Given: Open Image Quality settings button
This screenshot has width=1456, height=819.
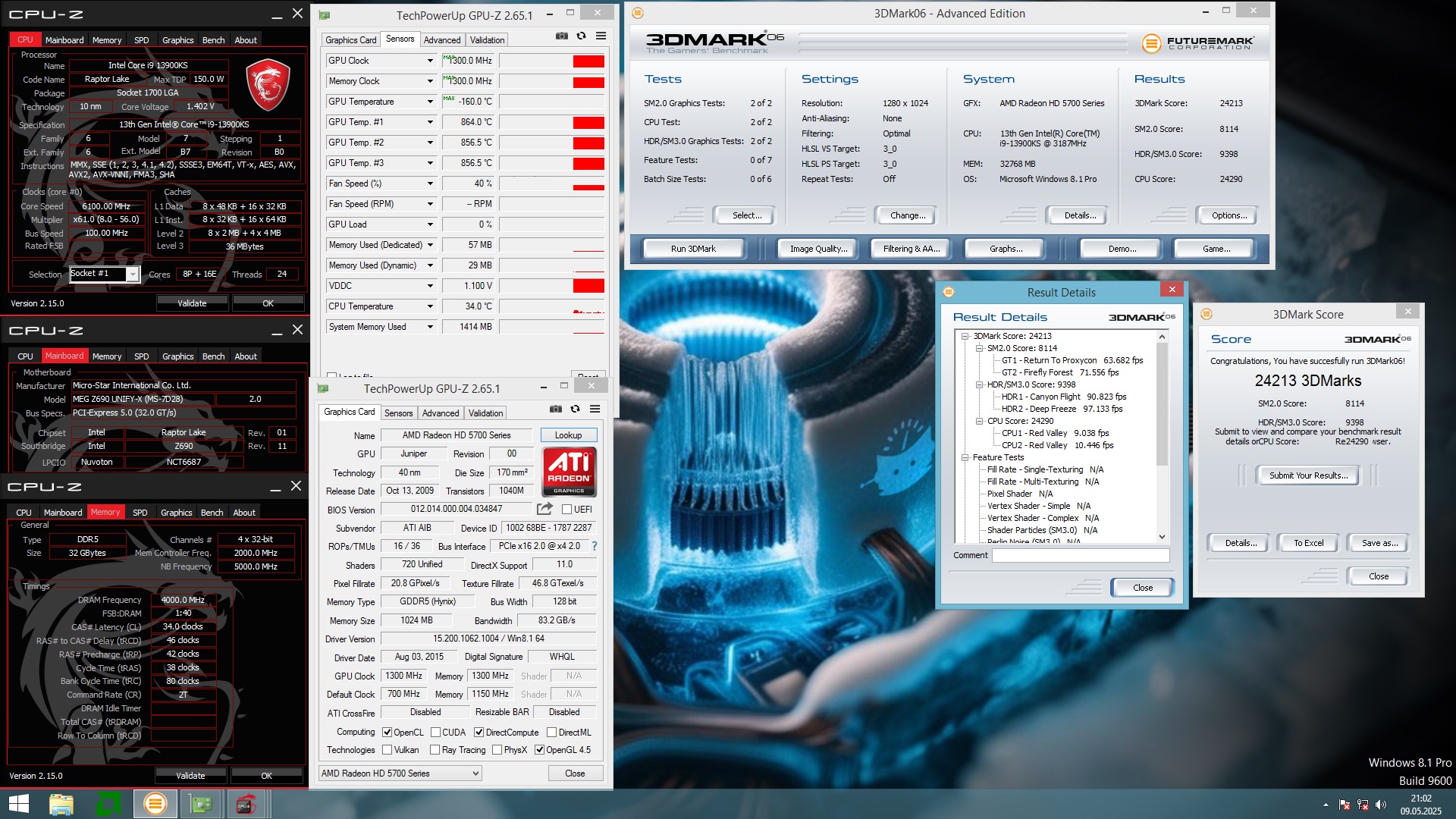Looking at the screenshot, I should (818, 249).
